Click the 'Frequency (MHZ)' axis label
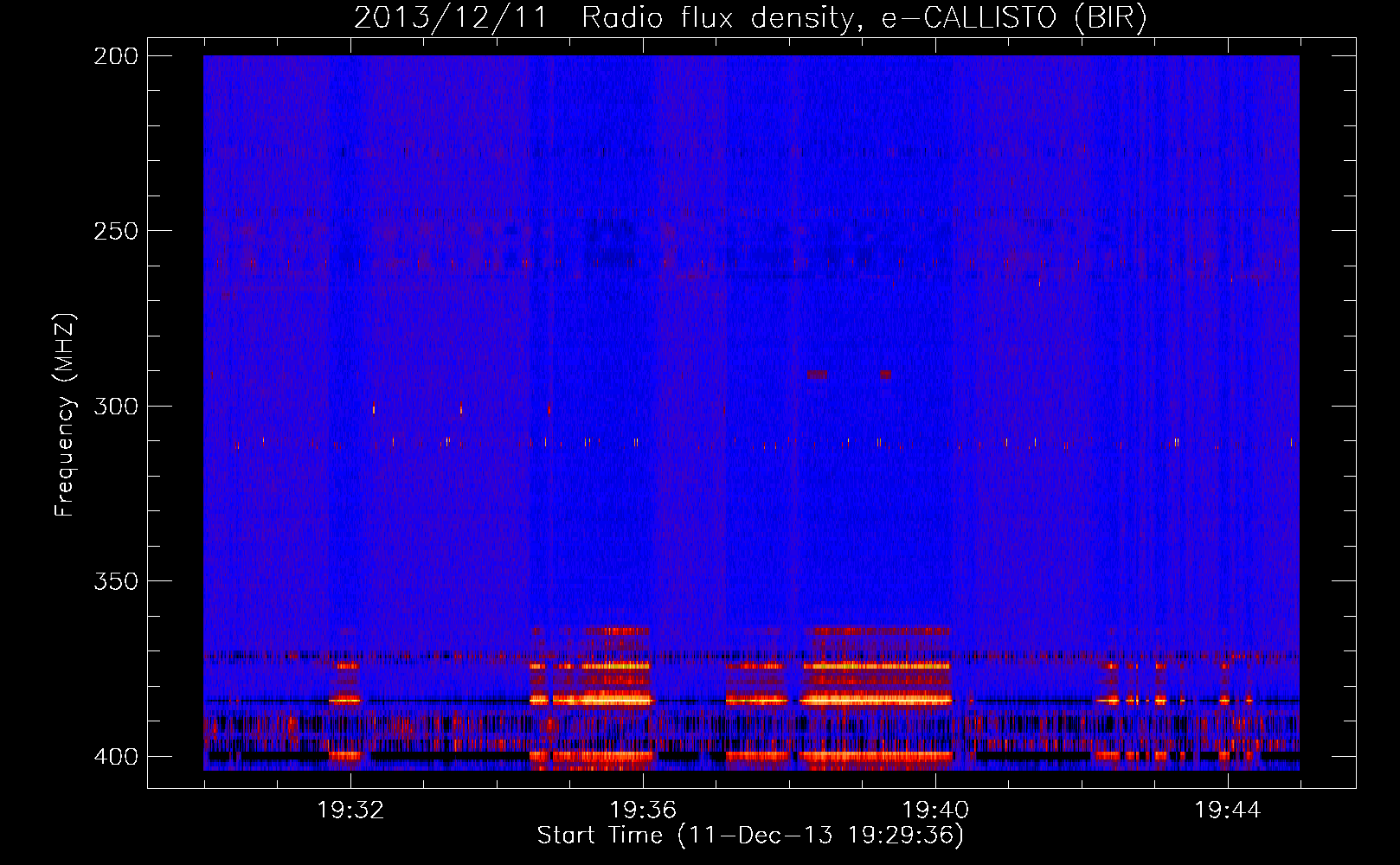The height and width of the screenshot is (865, 1400). pyautogui.click(x=65, y=415)
